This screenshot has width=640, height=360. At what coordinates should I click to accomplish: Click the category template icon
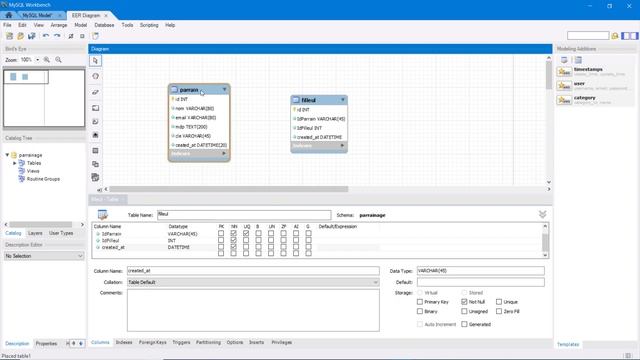click(x=564, y=100)
